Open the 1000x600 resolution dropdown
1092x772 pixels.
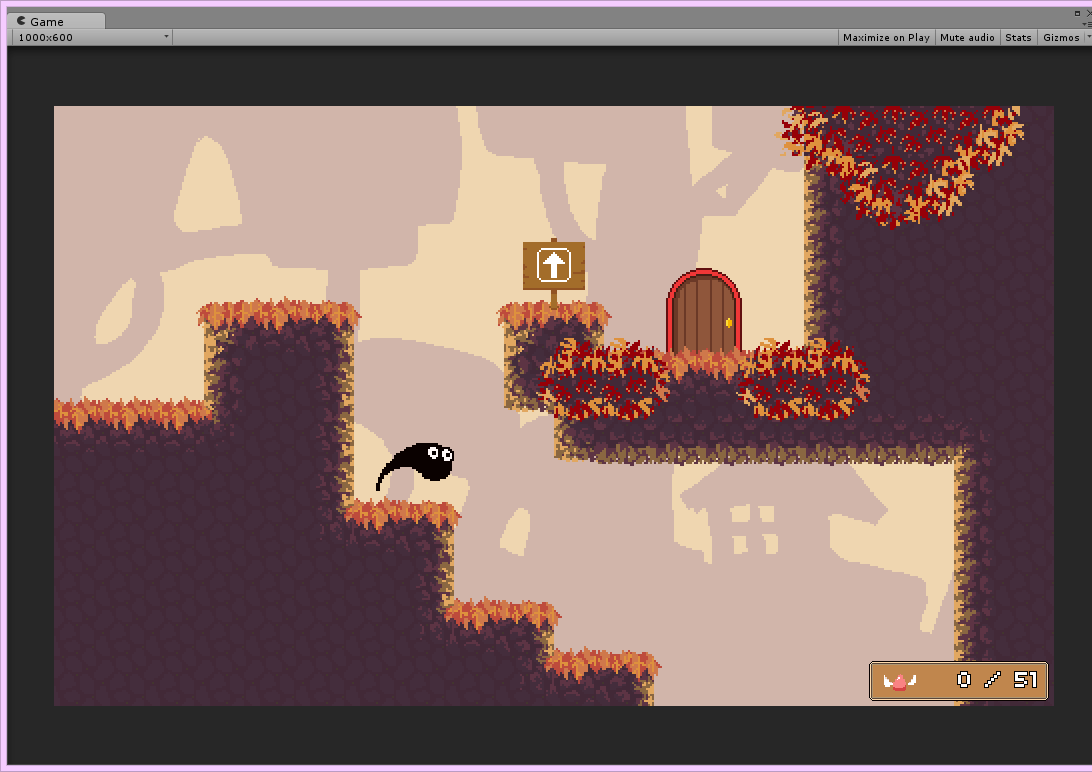[92, 38]
